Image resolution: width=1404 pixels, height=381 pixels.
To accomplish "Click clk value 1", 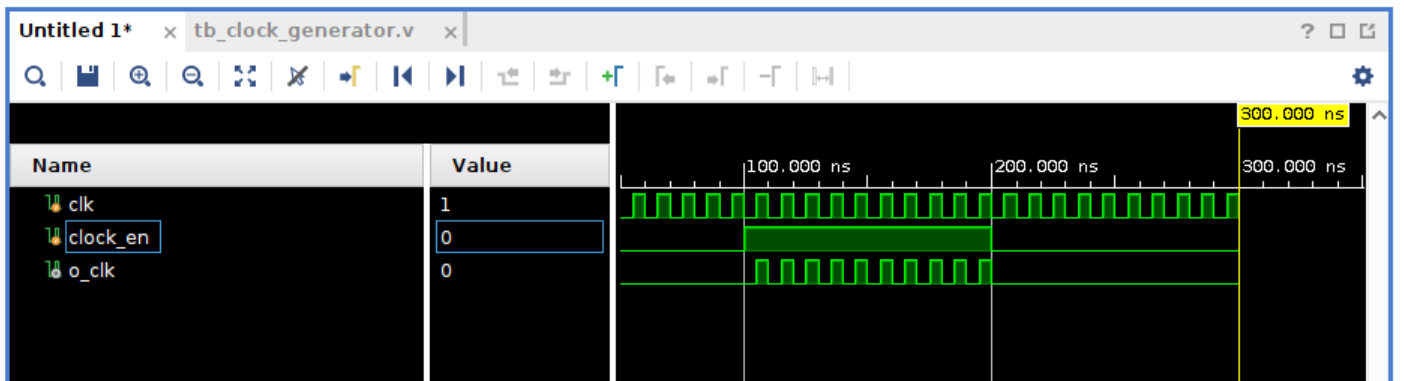I will [x=446, y=205].
